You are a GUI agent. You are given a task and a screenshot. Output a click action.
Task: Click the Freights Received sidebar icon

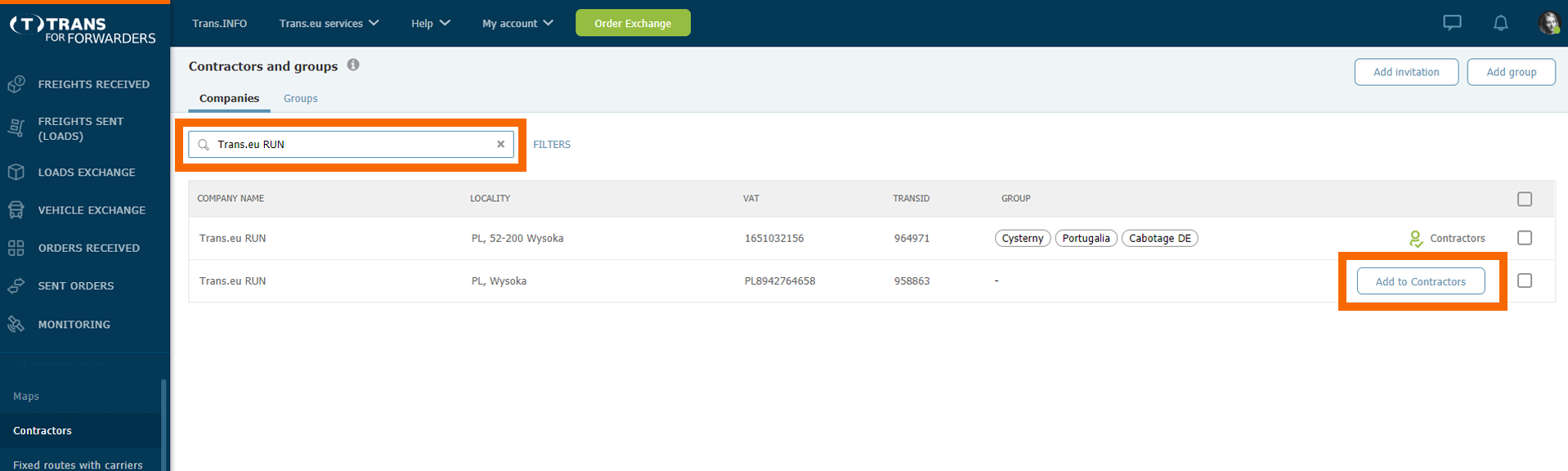(16, 84)
